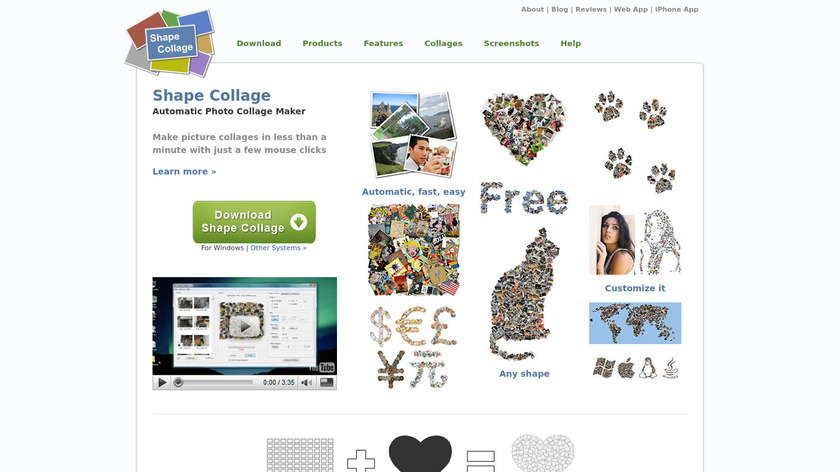Click the Apple logo collage icon
Image resolution: width=840 pixels, height=472 pixels.
pyautogui.click(x=626, y=369)
